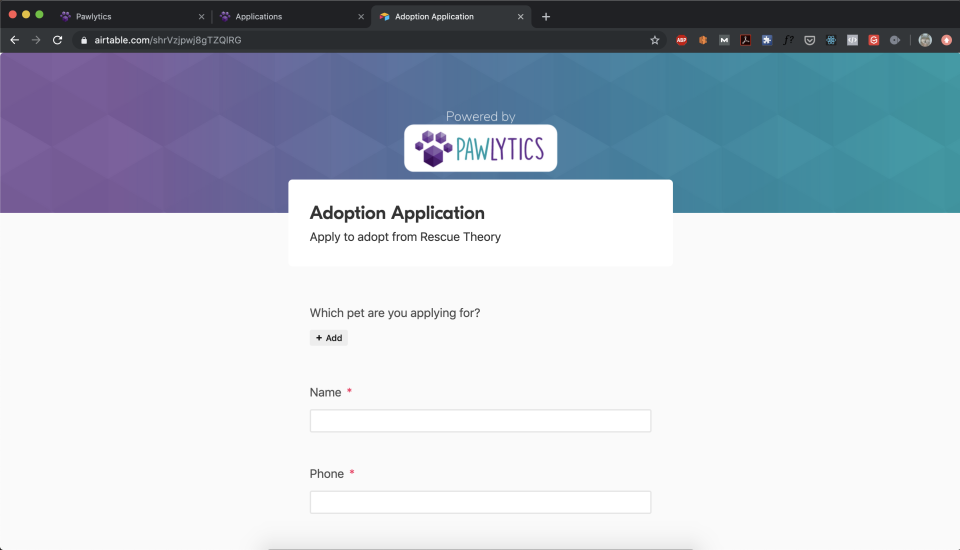Click 'Apply to adopt from Rescue Theory' text

tap(405, 237)
